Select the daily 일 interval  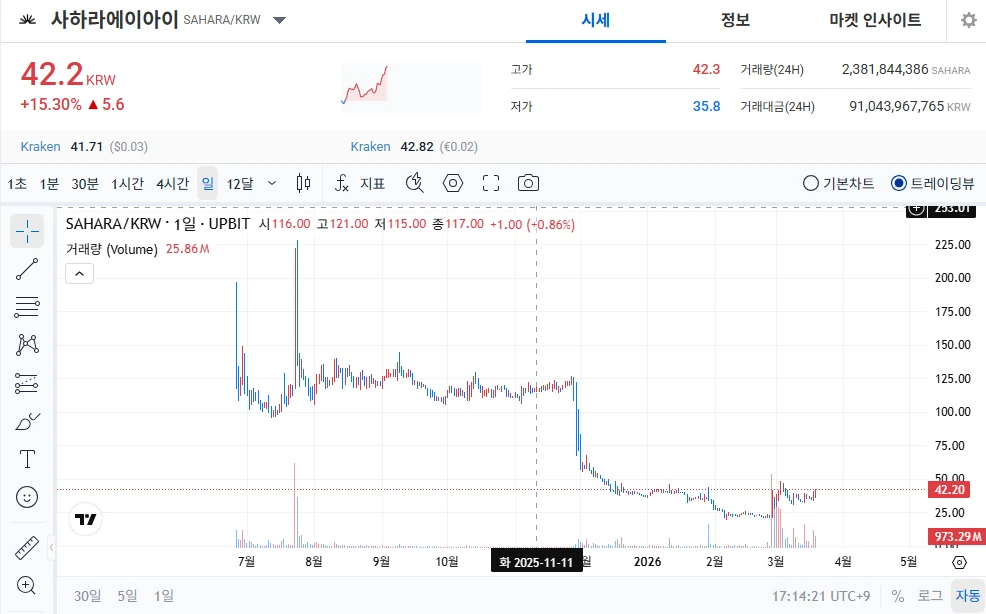pyautogui.click(x=208, y=183)
